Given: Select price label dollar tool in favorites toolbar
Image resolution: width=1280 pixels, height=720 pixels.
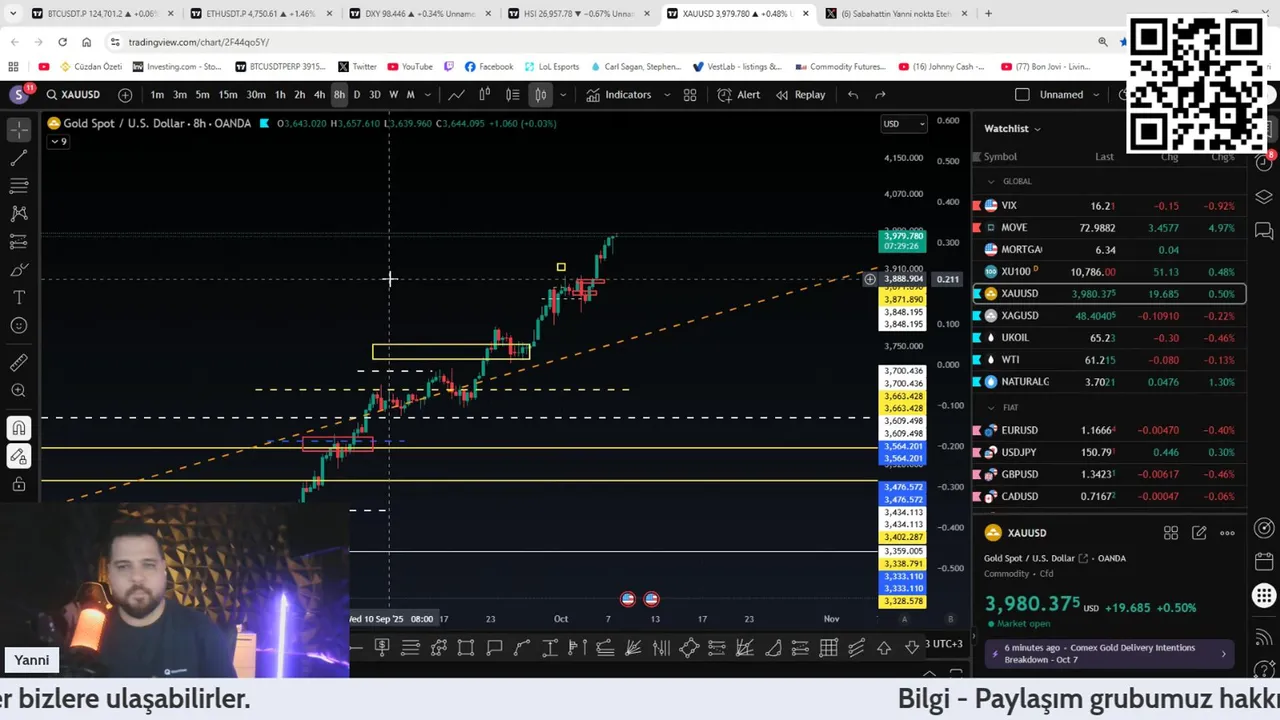Looking at the screenshot, I should 382,648.
